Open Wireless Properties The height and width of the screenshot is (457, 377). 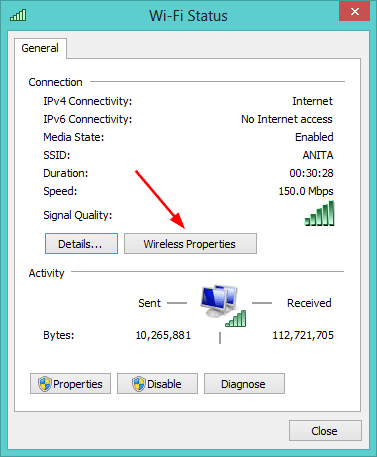(x=190, y=244)
